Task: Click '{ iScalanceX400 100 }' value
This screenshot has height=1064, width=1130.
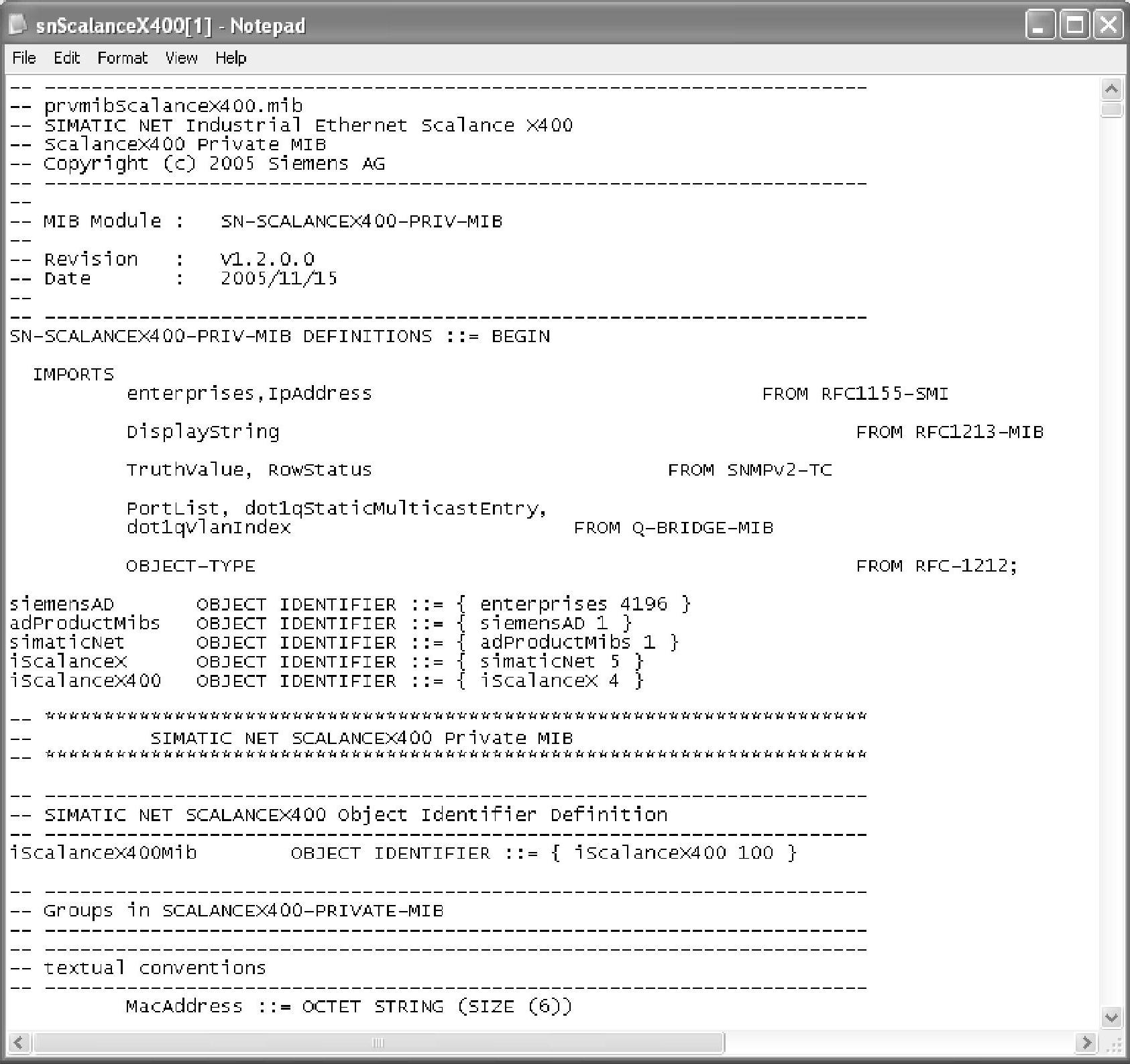Action: (x=675, y=853)
